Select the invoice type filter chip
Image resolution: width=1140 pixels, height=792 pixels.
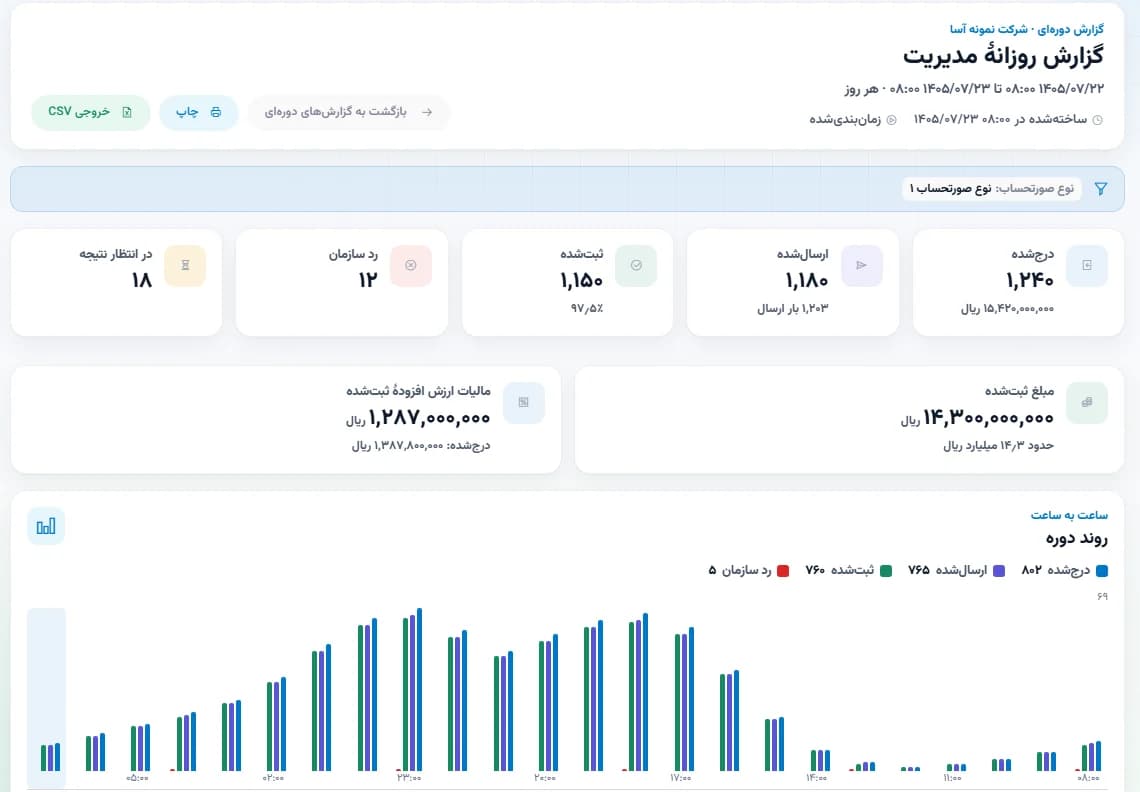(x=992, y=189)
